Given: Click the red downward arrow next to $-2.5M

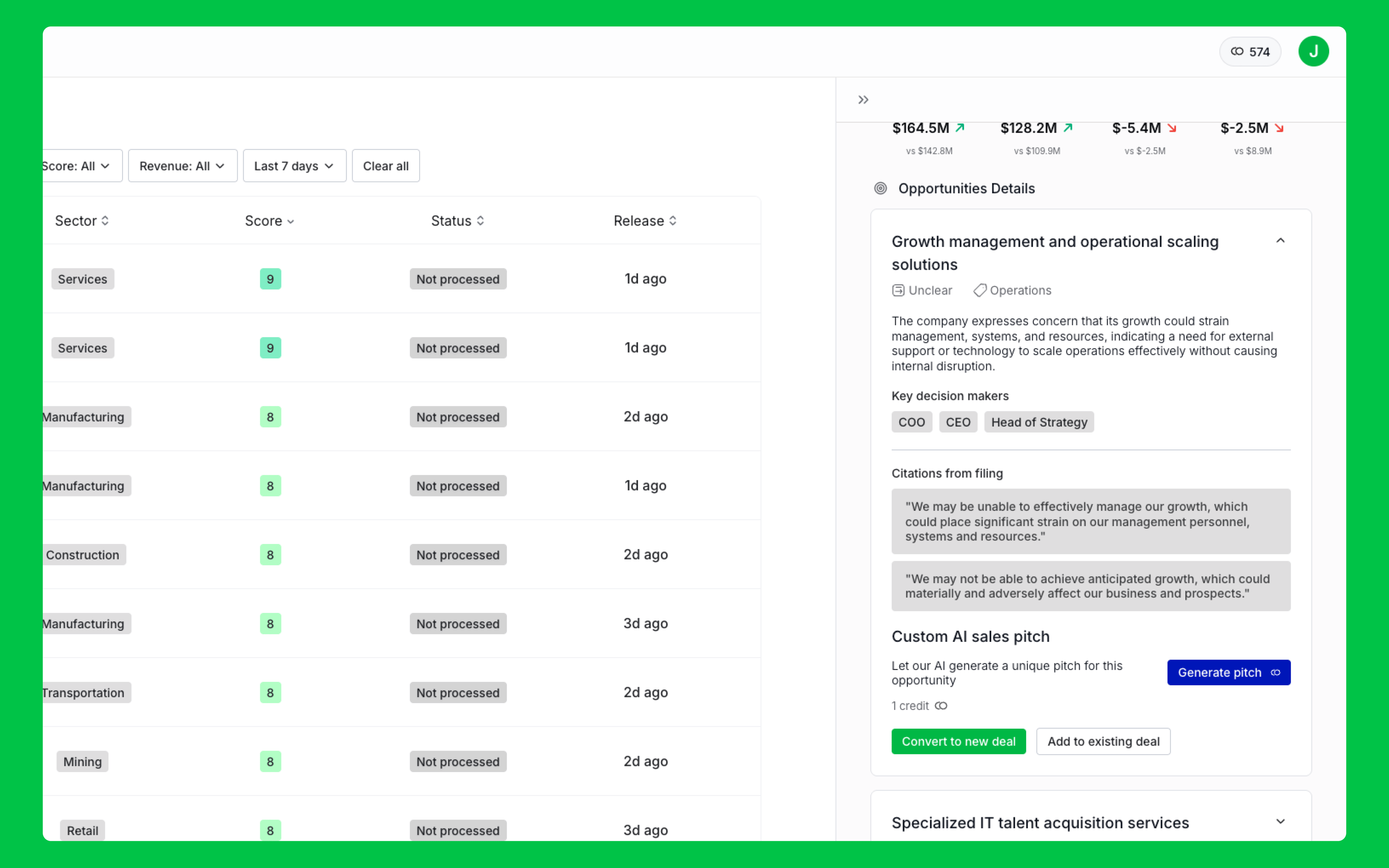Looking at the screenshot, I should click(1279, 128).
